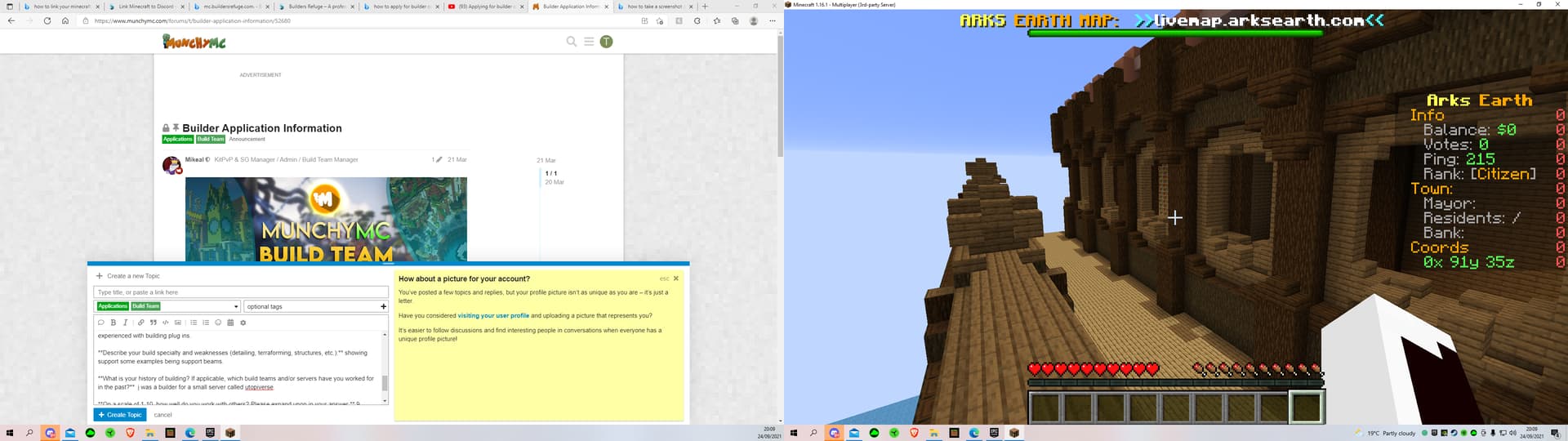Open the 19°C Partly cloudy weather widget
Screen dimensions: 1568x441
pyautogui.click(x=1385, y=433)
